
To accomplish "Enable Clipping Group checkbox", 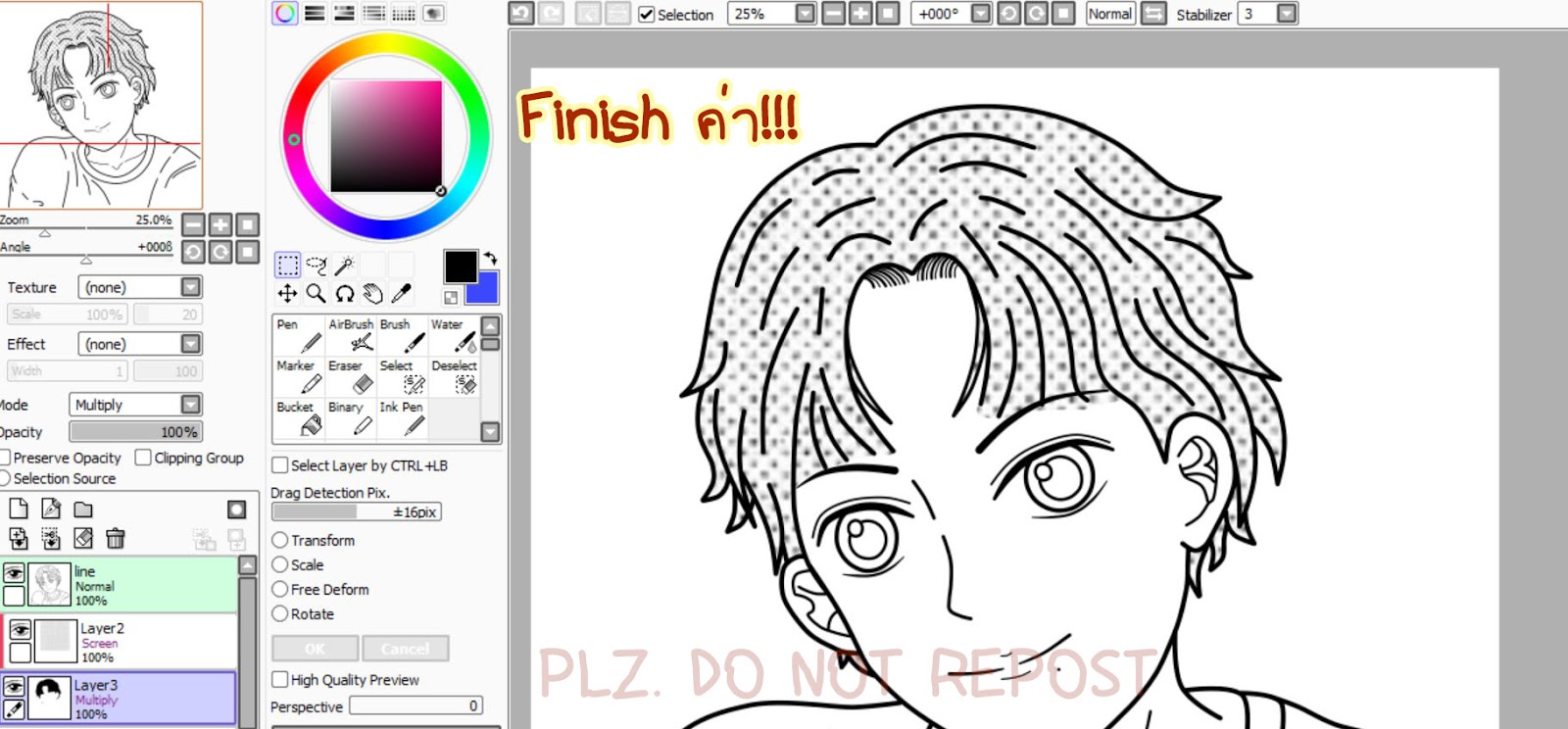I will 143,458.
